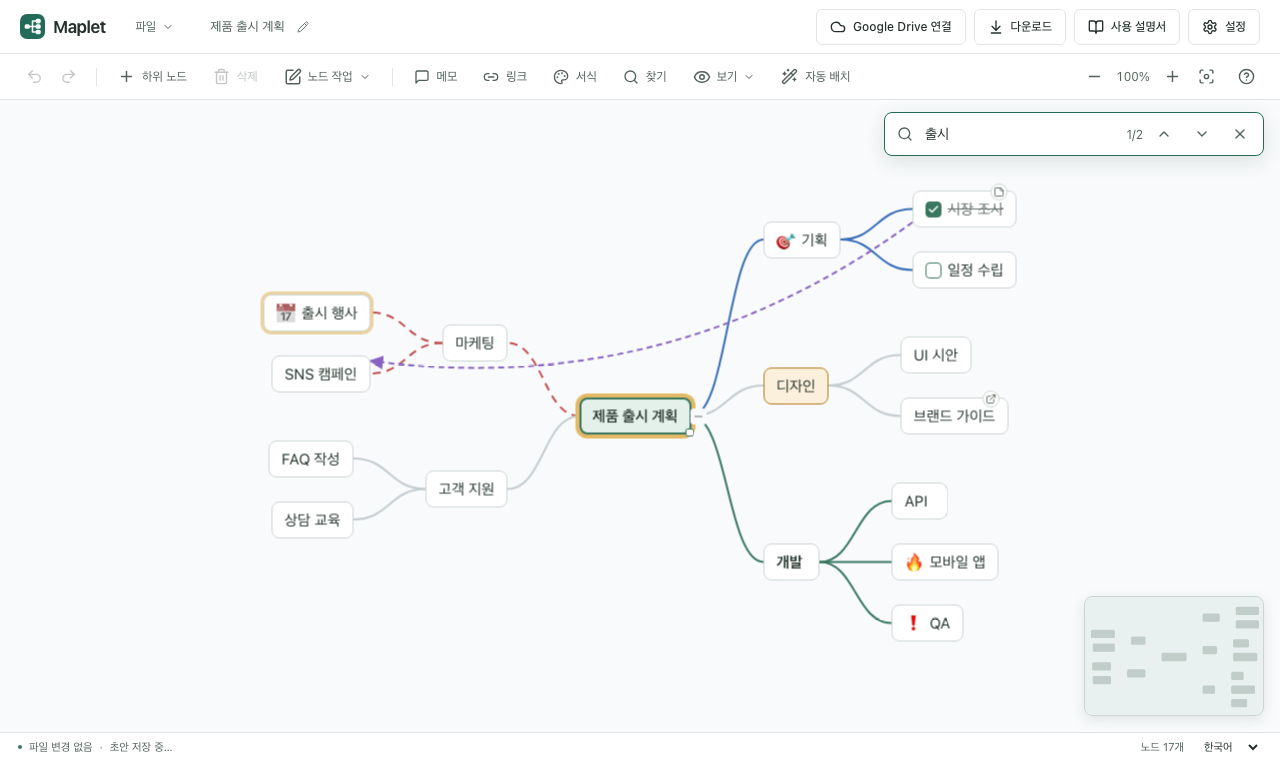
Task: Click the redo arrow icon
Action: [69, 77]
